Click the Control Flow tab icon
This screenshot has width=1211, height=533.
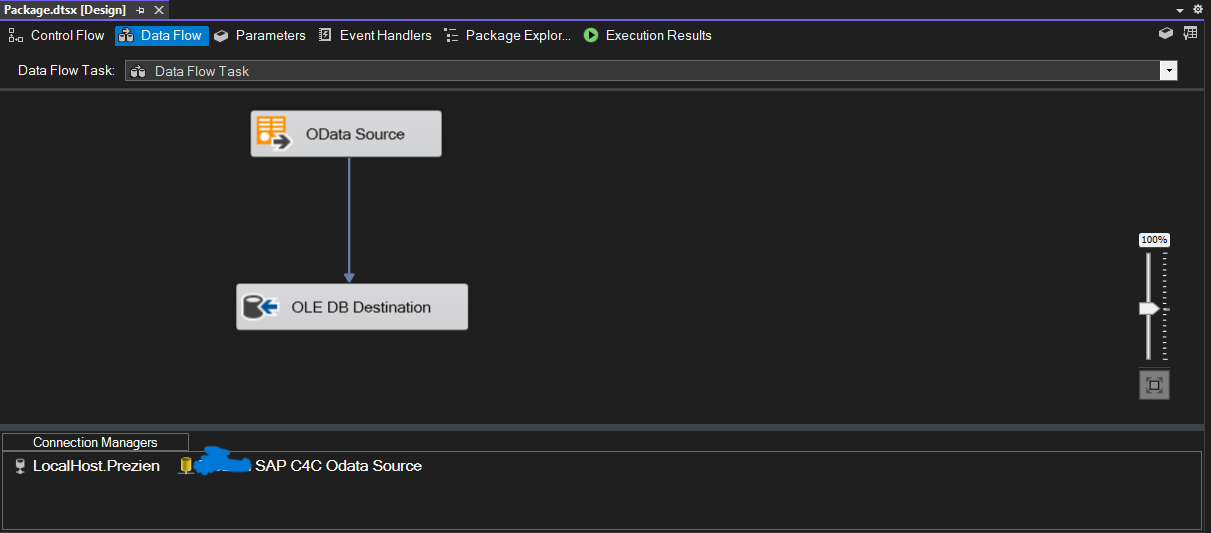coord(16,35)
